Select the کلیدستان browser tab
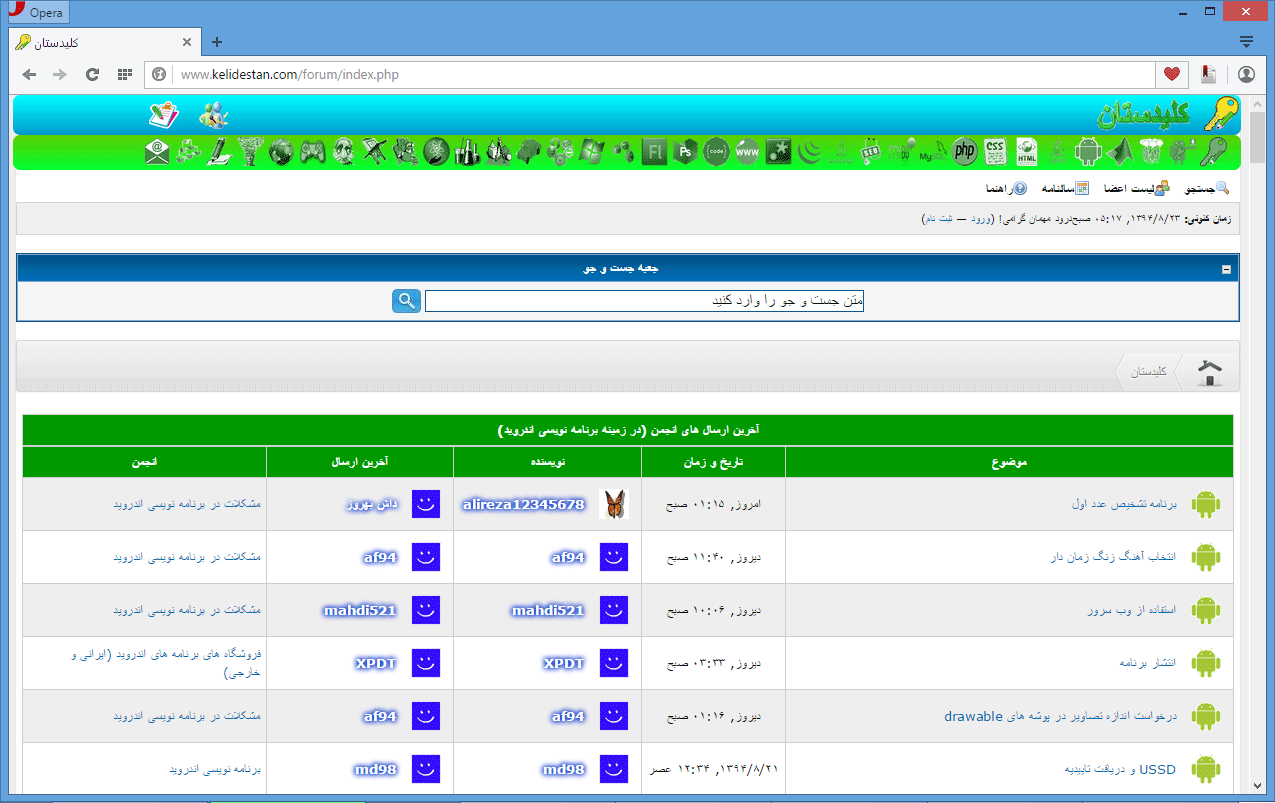This screenshot has height=803, width=1275. pyautogui.click(x=104, y=42)
